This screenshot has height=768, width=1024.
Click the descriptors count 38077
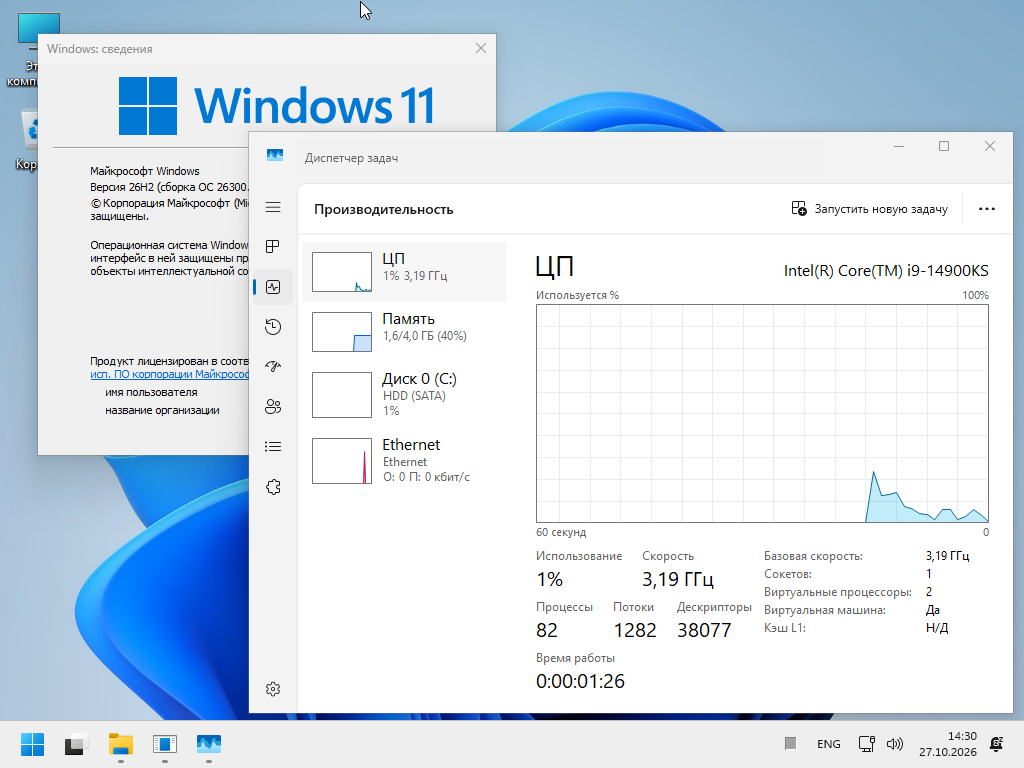[x=704, y=630]
